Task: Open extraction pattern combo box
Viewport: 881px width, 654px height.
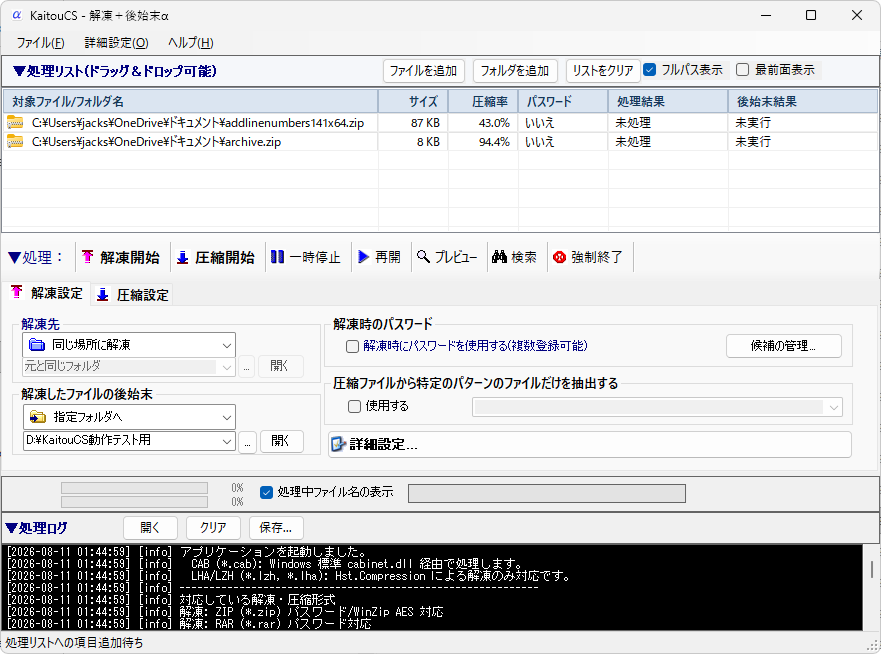Action: 657,407
